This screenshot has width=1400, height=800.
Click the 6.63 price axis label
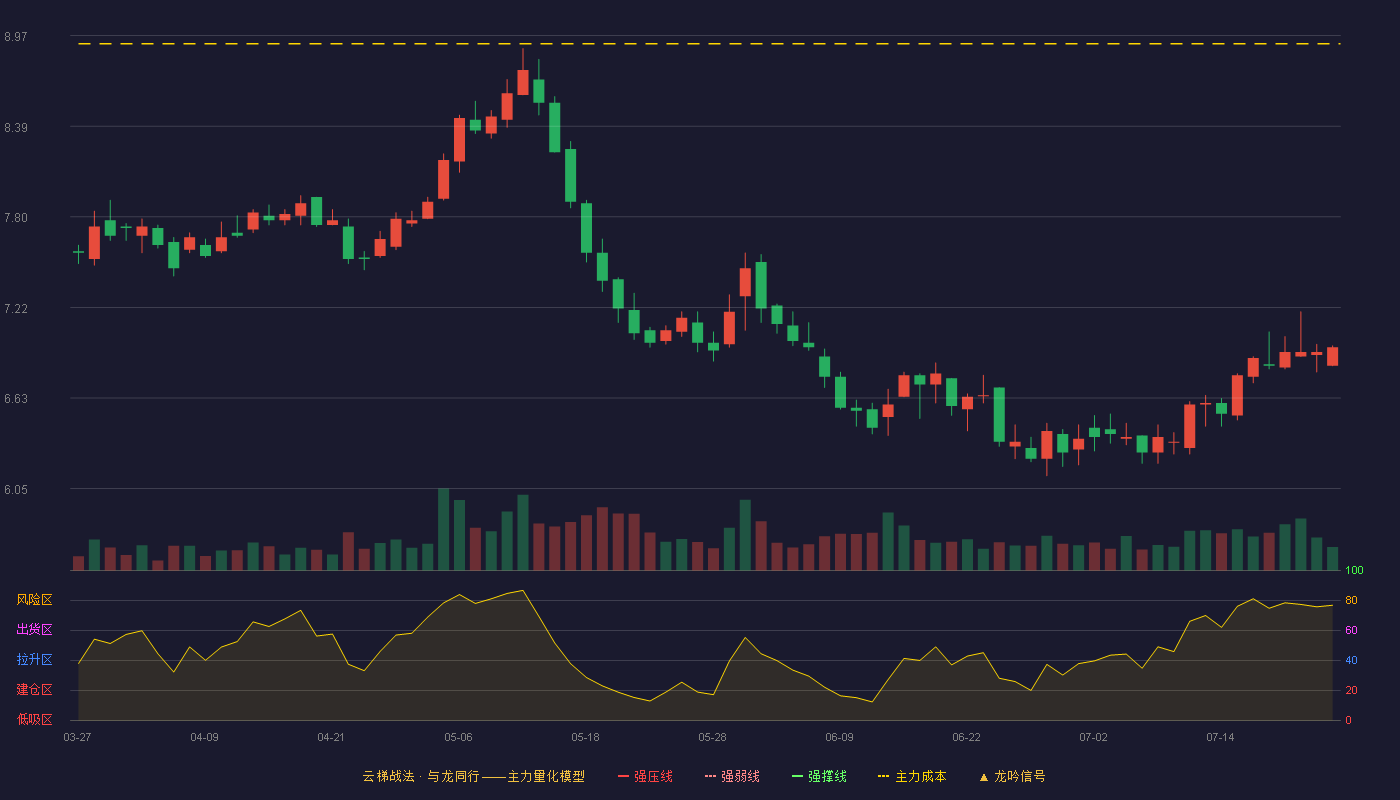coord(15,399)
